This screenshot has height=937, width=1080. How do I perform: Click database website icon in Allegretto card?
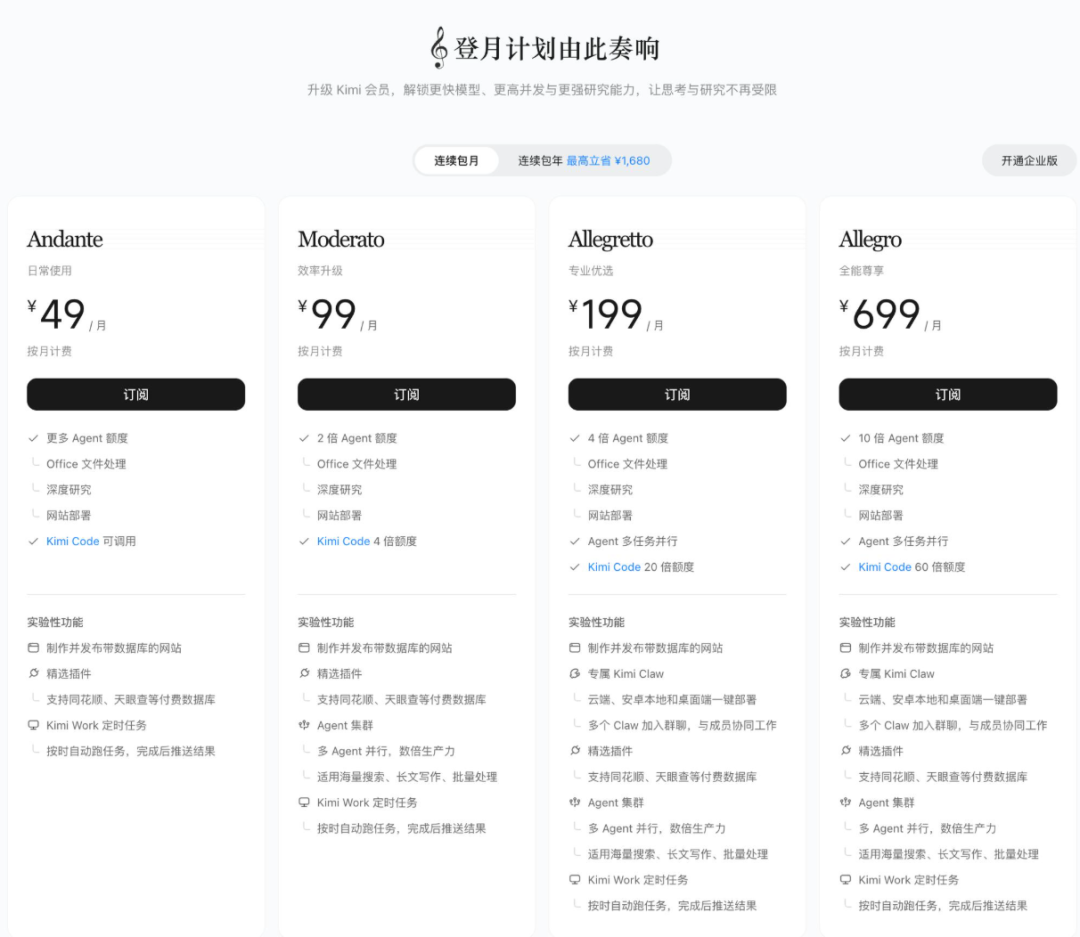tap(574, 648)
